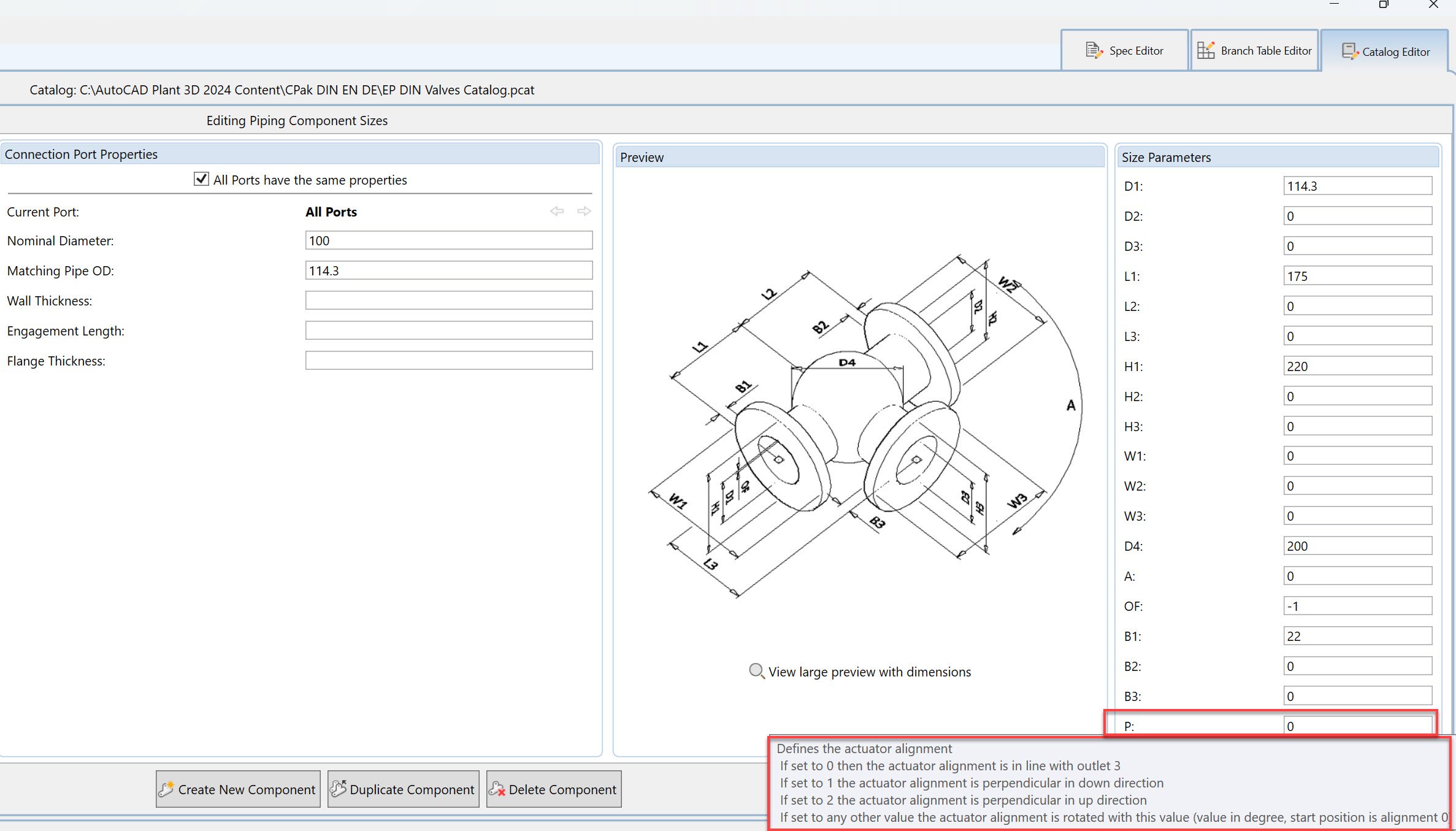Select the D1 parameter value field

click(x=1357, y=185)
